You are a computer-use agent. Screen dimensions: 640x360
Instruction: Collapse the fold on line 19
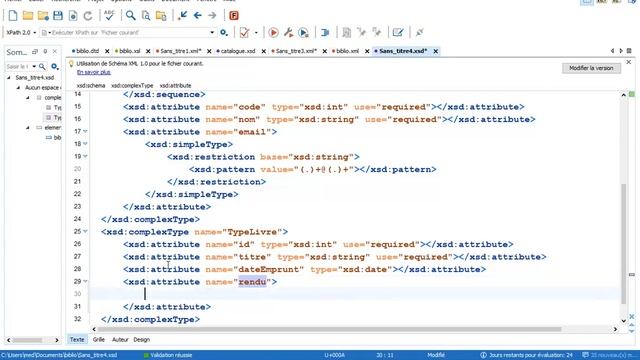point(85,156)
